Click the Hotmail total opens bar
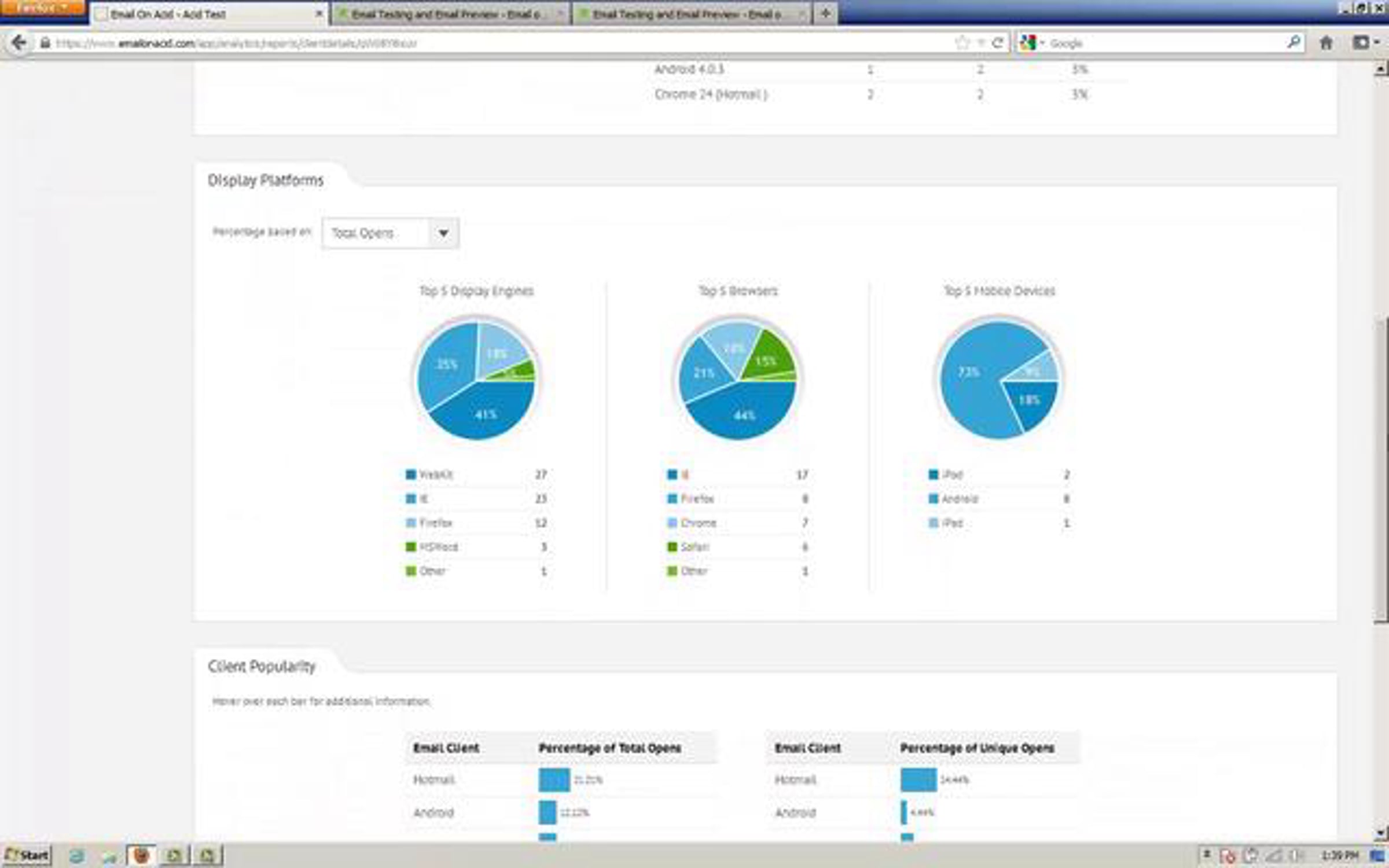The image size is (1389, 868). (x=554, y=779)
